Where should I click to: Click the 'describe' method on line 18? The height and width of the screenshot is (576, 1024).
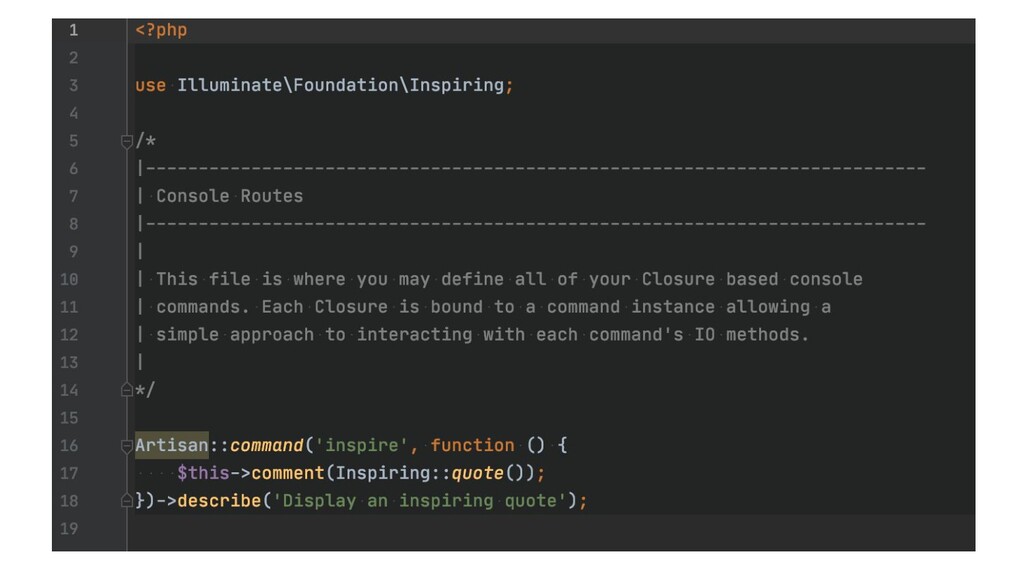219,501
